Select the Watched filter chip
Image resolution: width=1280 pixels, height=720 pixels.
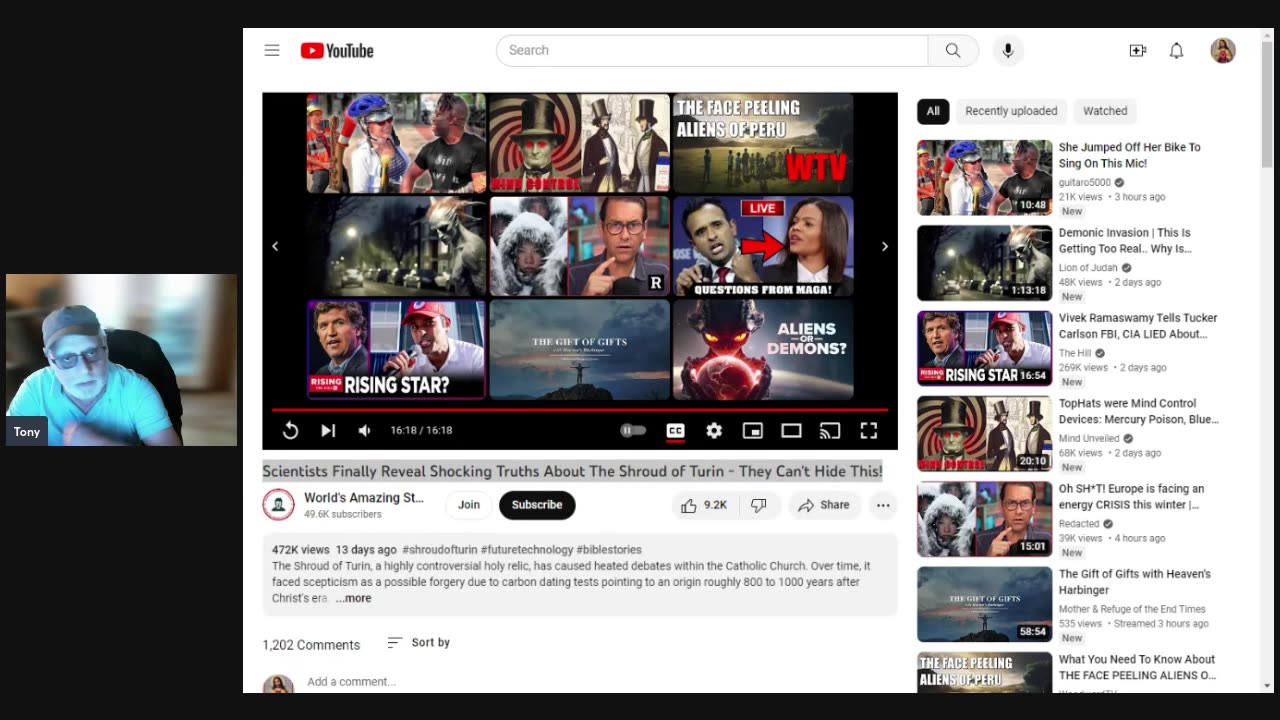[1105, 111]
